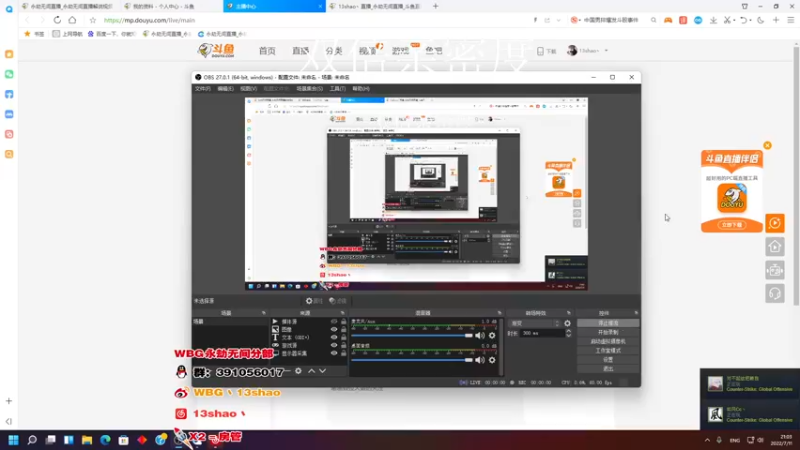Open the 文件(F) menu in OBS

pos(203,89)
